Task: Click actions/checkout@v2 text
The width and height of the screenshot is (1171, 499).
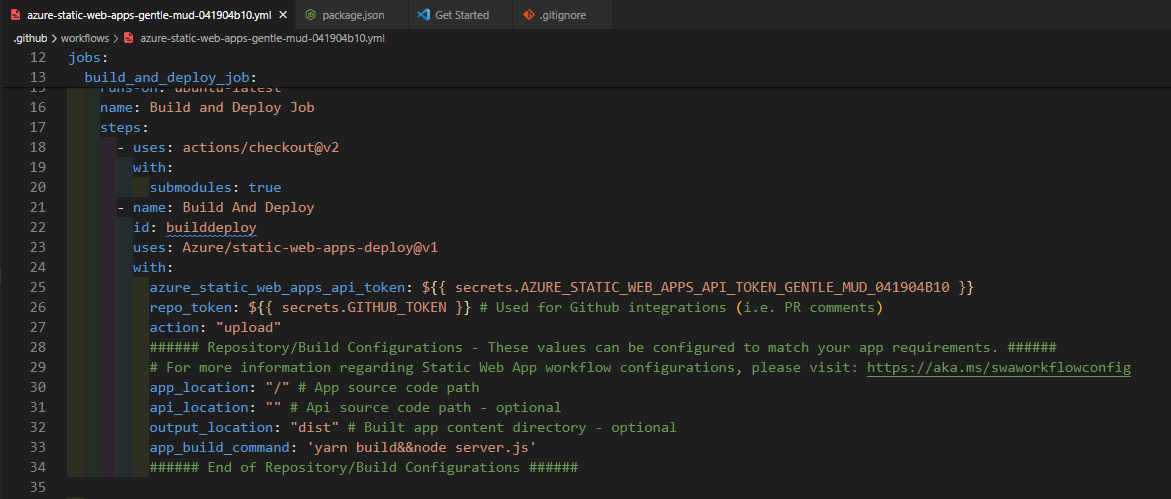Action: click(261, 148)
